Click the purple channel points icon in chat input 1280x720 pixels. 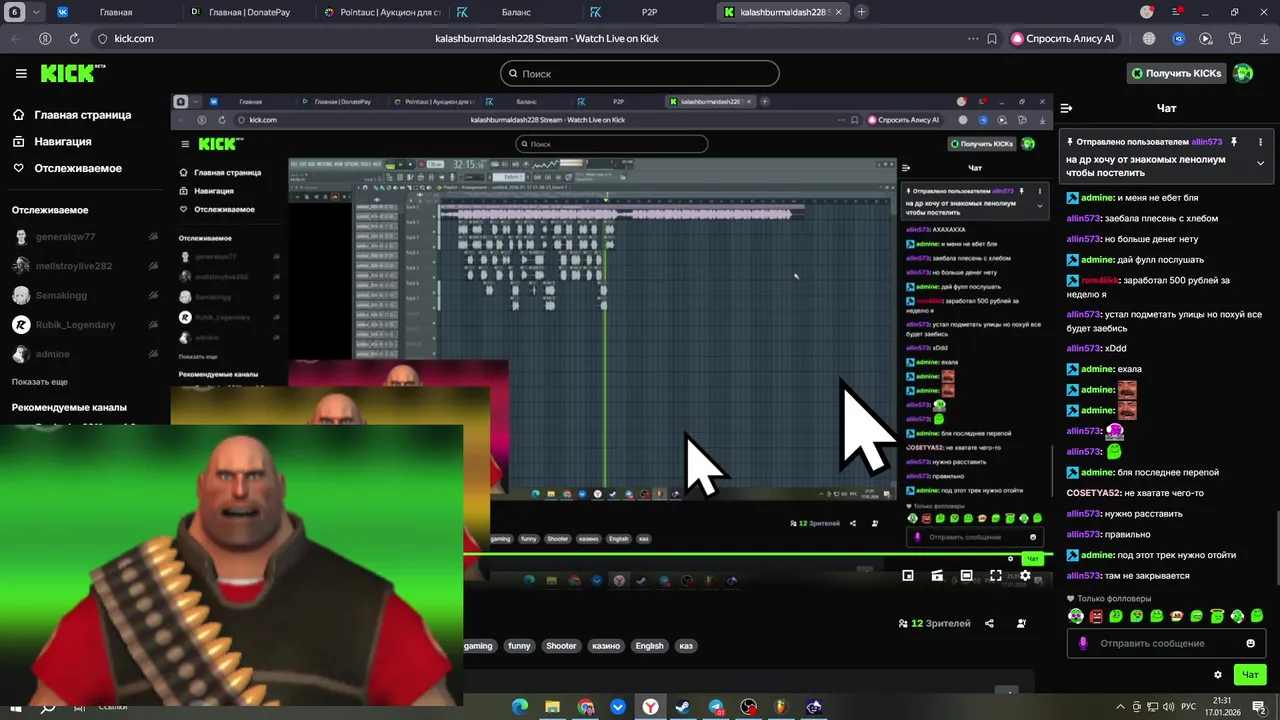tap(1083, 643)
